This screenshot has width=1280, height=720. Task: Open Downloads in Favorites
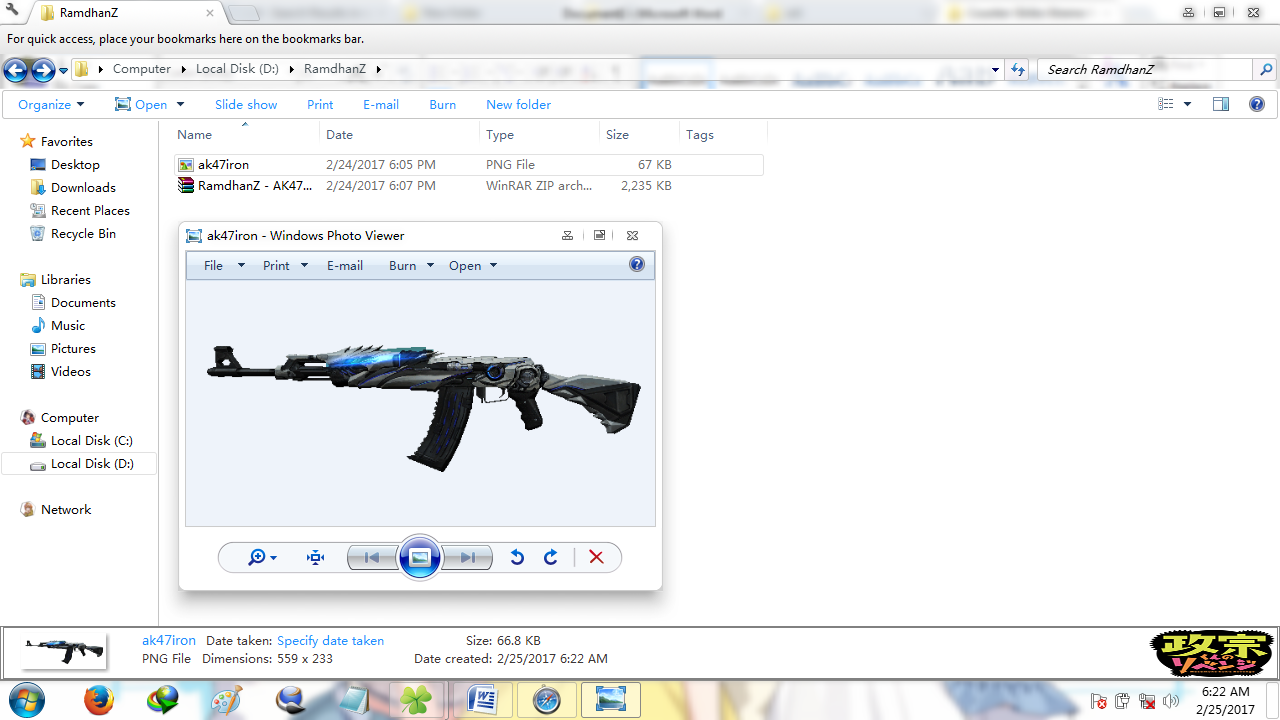click(x=83, y=188)
